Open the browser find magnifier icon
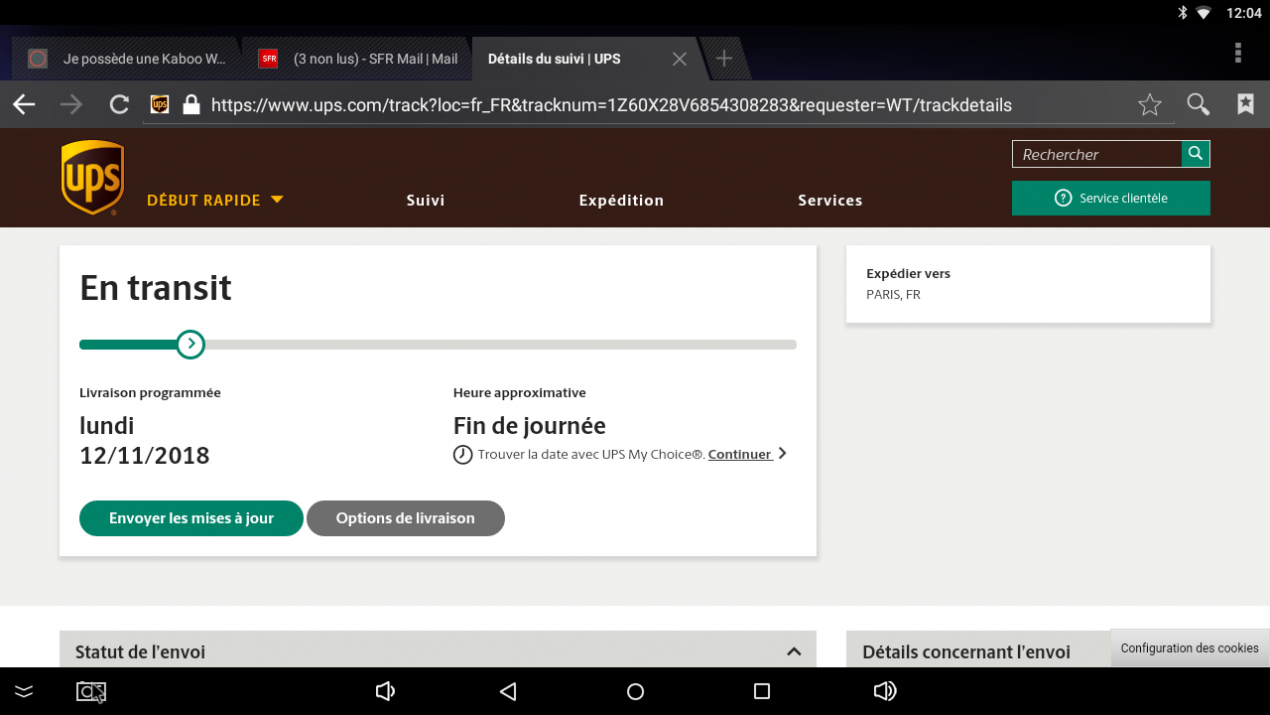Screen dimensions: 1270x715 [x=1198, y=105]
